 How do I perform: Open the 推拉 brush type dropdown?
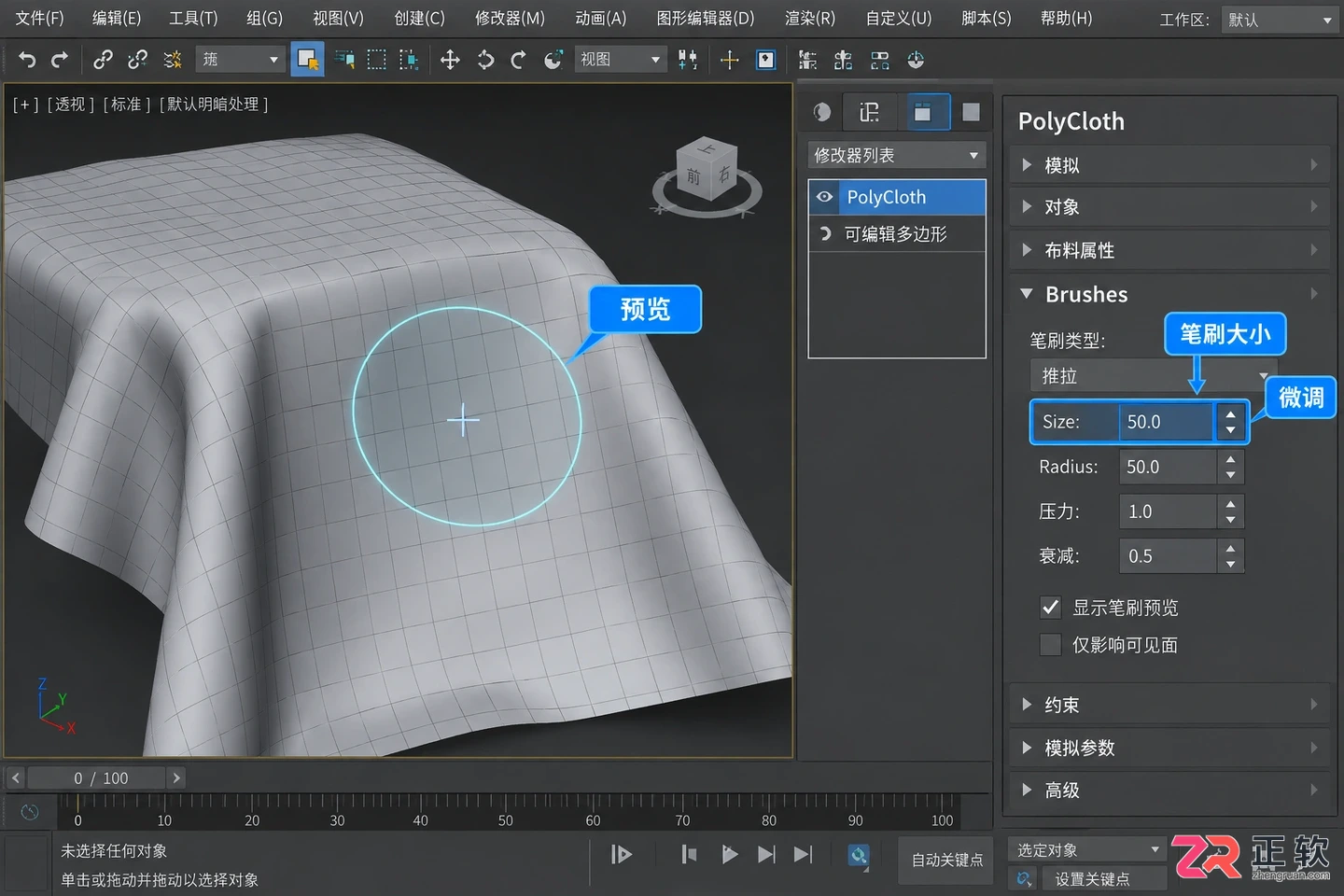1153,375
